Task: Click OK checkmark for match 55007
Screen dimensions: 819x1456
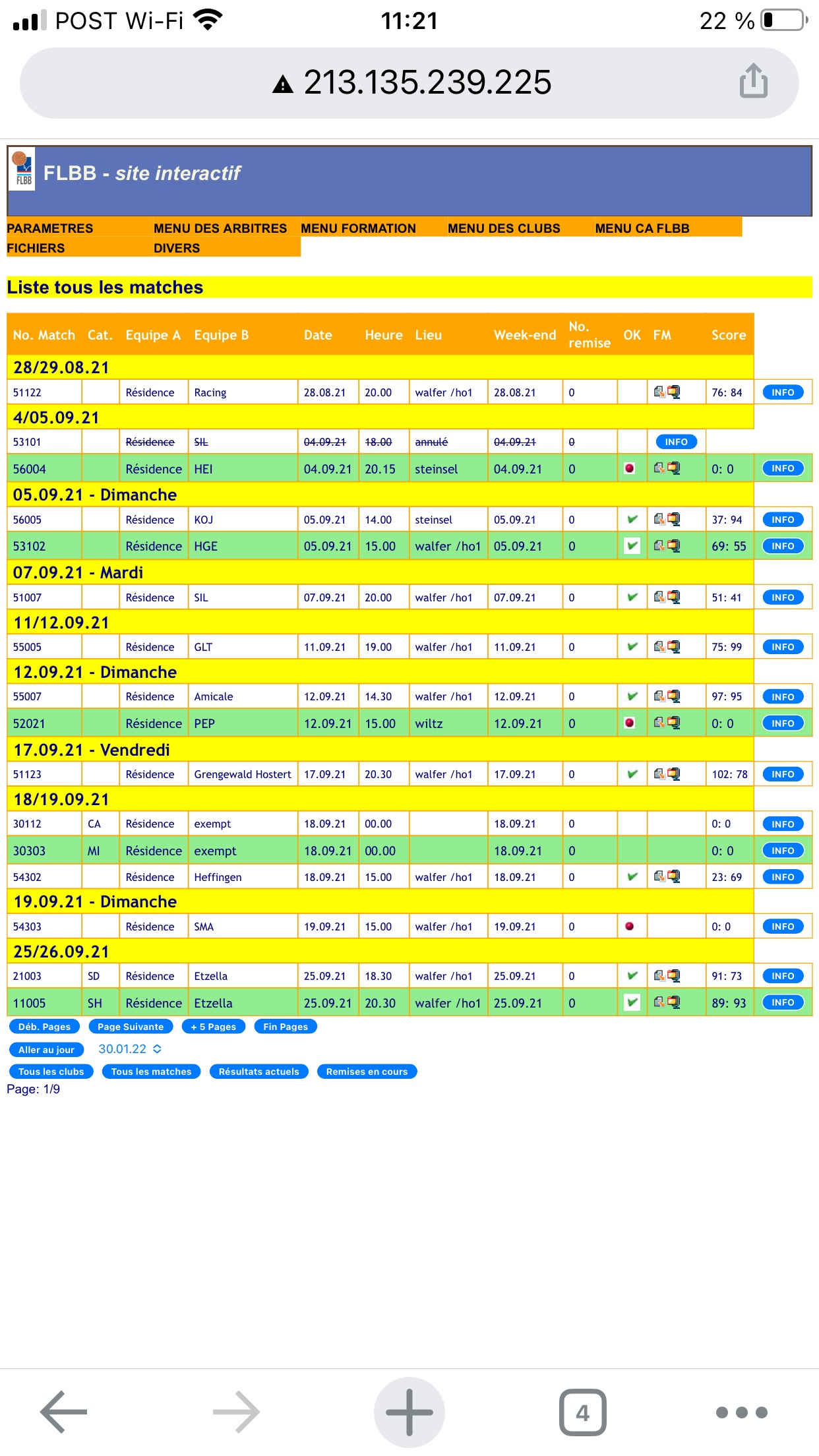Action: point(632,696)
